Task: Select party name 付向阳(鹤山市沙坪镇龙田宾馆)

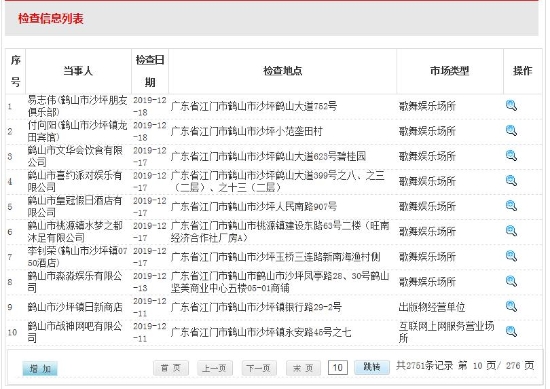Action: click(77, 131)
